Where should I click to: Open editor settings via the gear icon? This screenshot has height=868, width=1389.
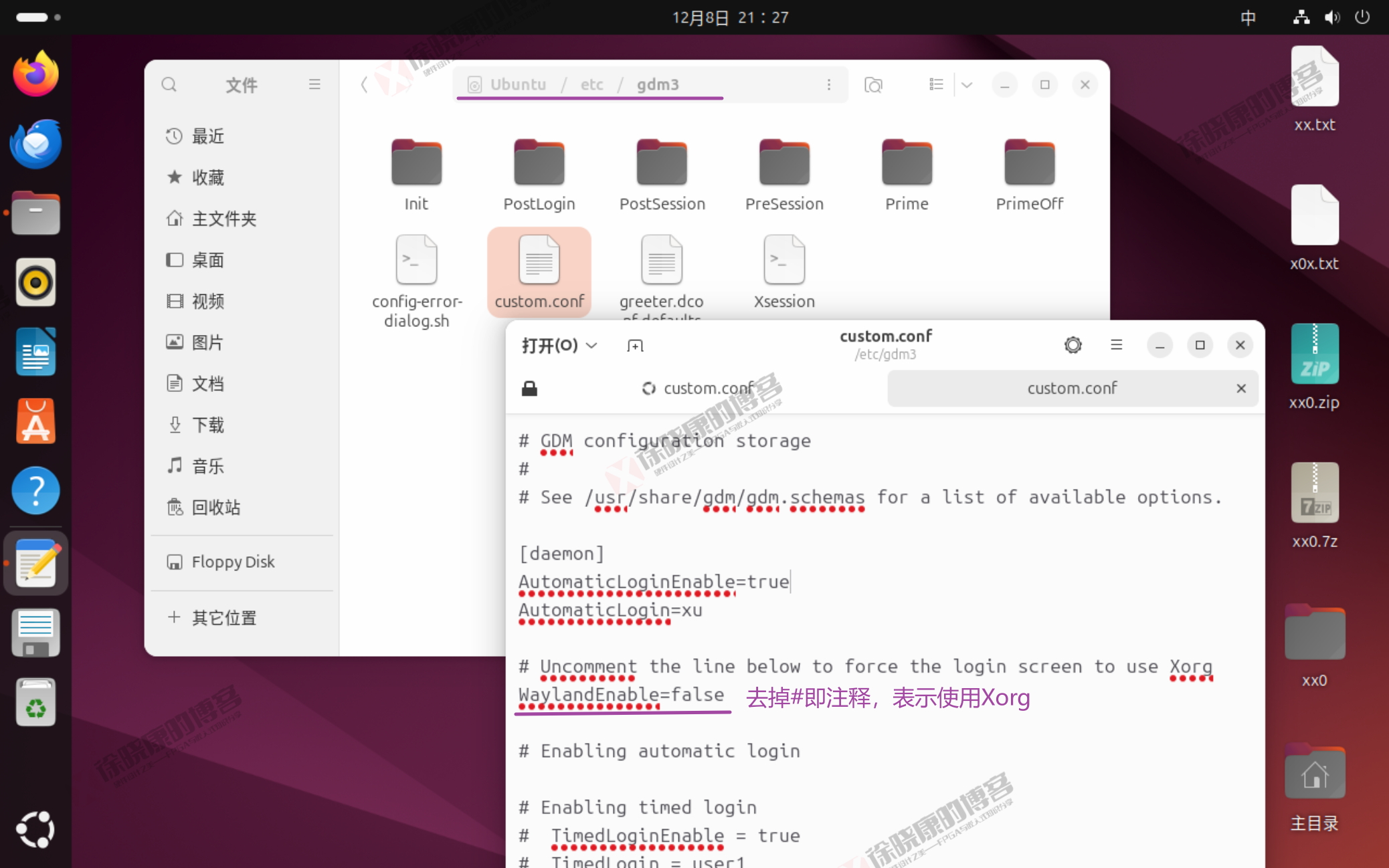[1073, 345]
